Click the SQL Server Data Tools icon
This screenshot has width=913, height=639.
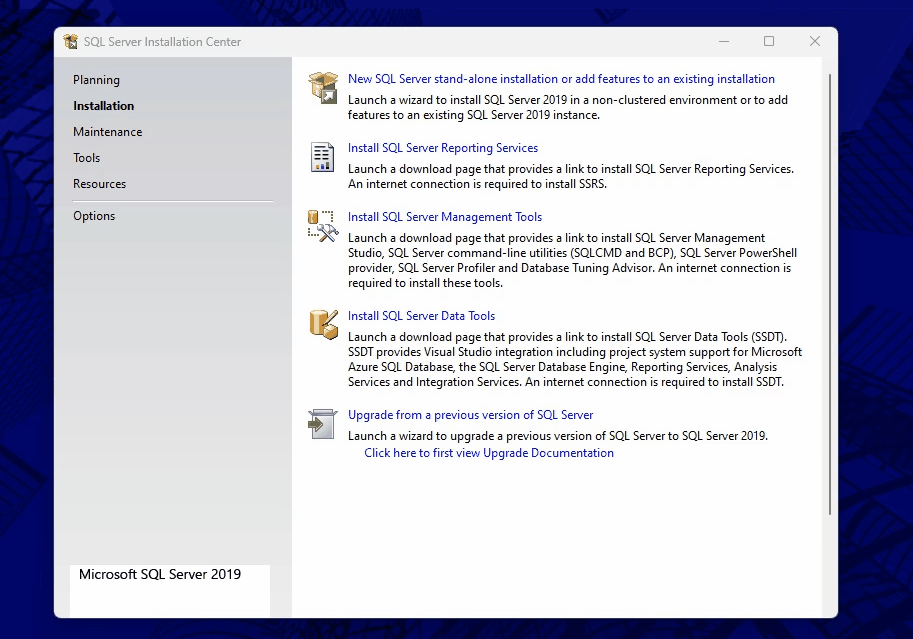tap(322, 324)
